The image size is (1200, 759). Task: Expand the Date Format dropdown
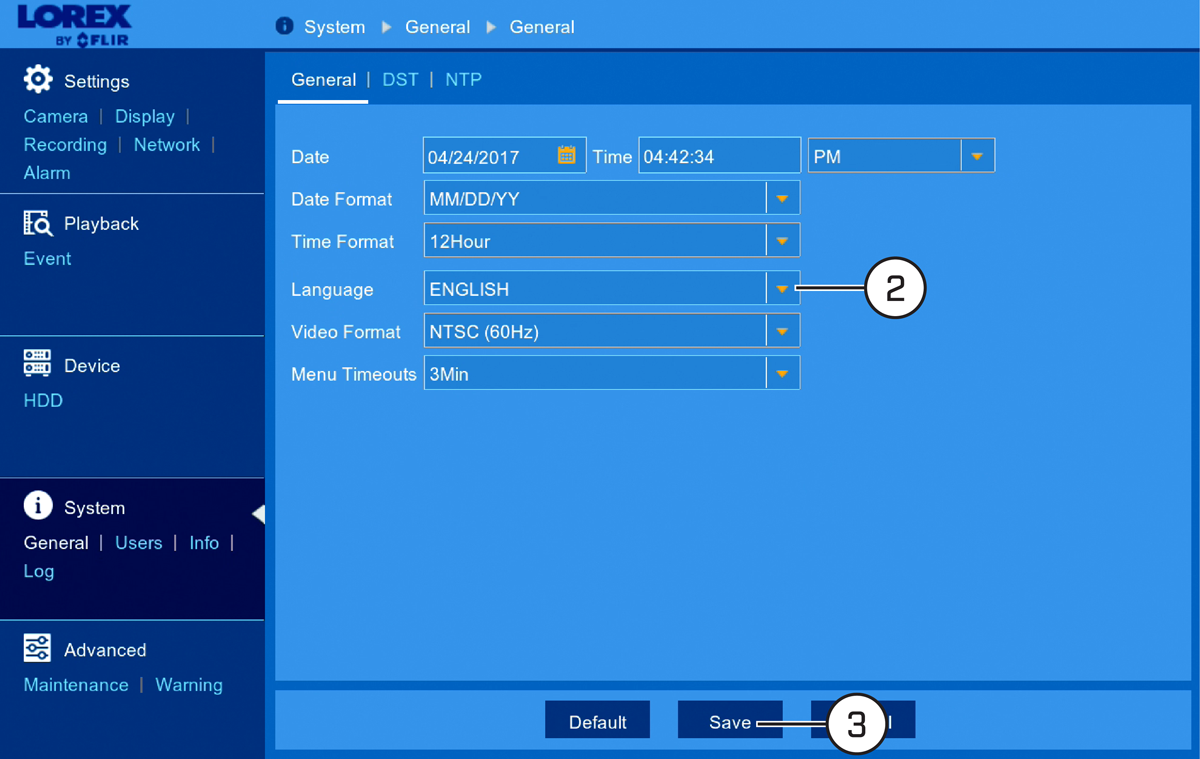point(782,199)
